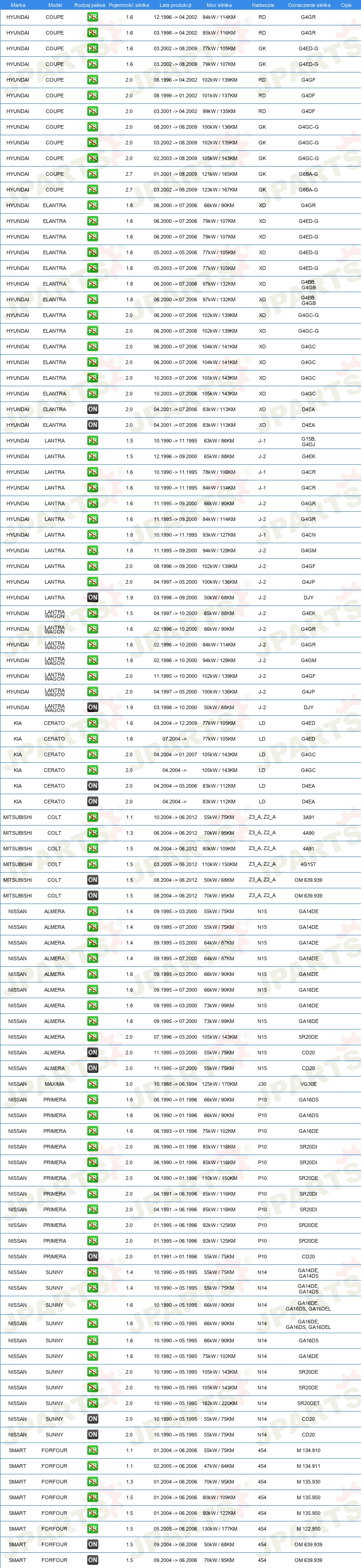
Task: Click the PB fuel icon for Nissan Maxima
Action: coord(92,1084)
